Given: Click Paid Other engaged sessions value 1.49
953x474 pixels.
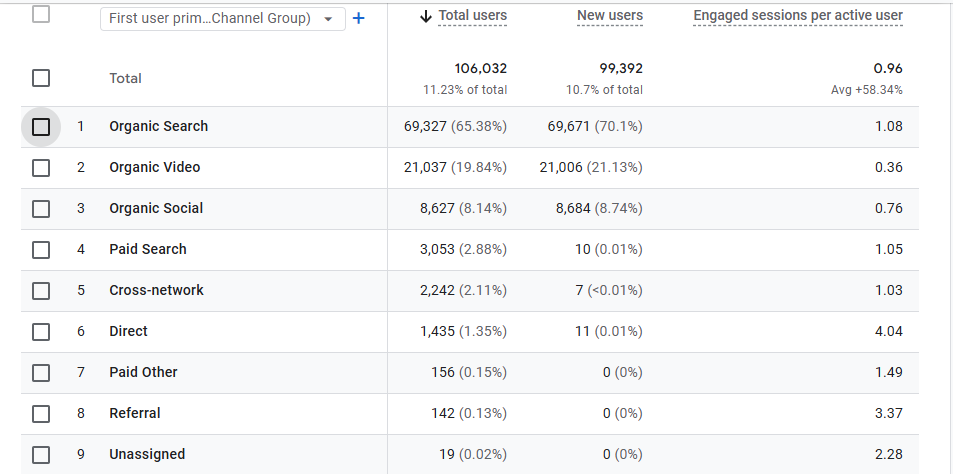Looking at the screenshot, I should pyautogui.click(x=889, y=372).
